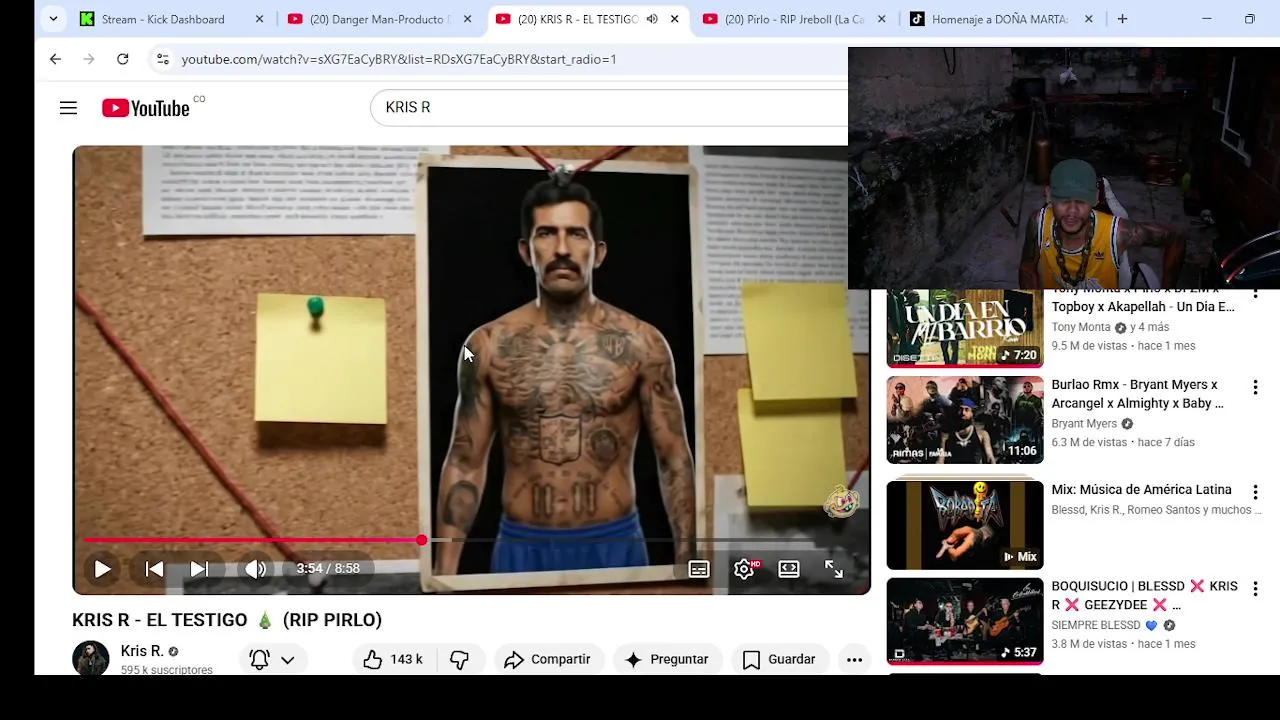1280x720 pixels.
Task: Dislike the video
Action: point(459,659)
